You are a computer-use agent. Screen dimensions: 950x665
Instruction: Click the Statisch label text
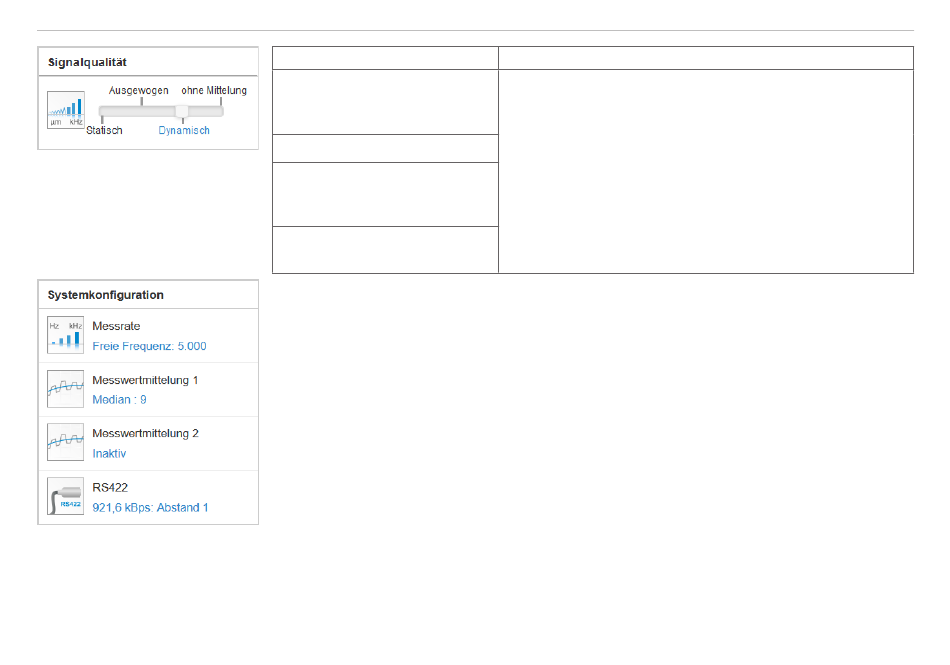(104, 130)
